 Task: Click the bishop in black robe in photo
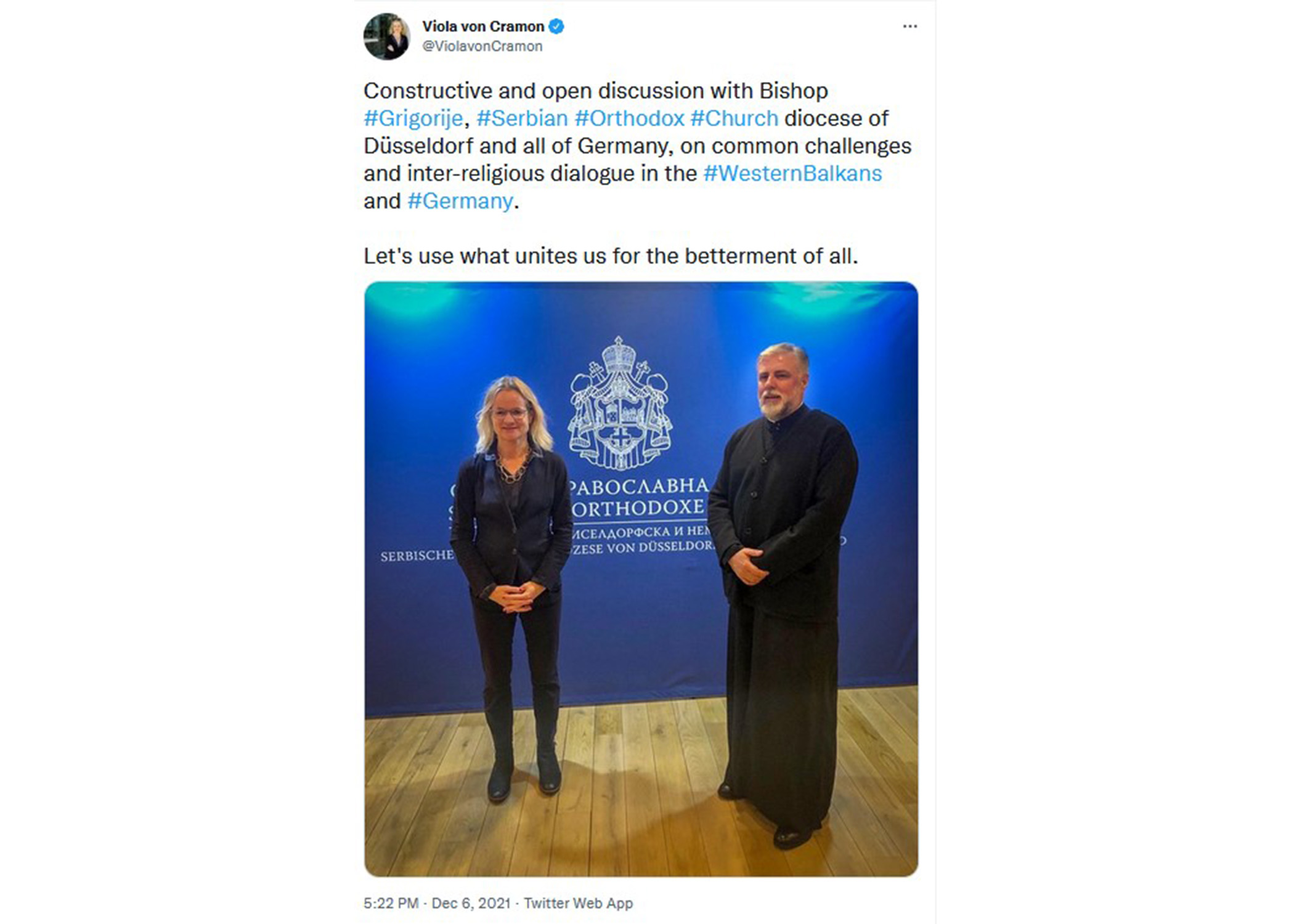[781, 594]
